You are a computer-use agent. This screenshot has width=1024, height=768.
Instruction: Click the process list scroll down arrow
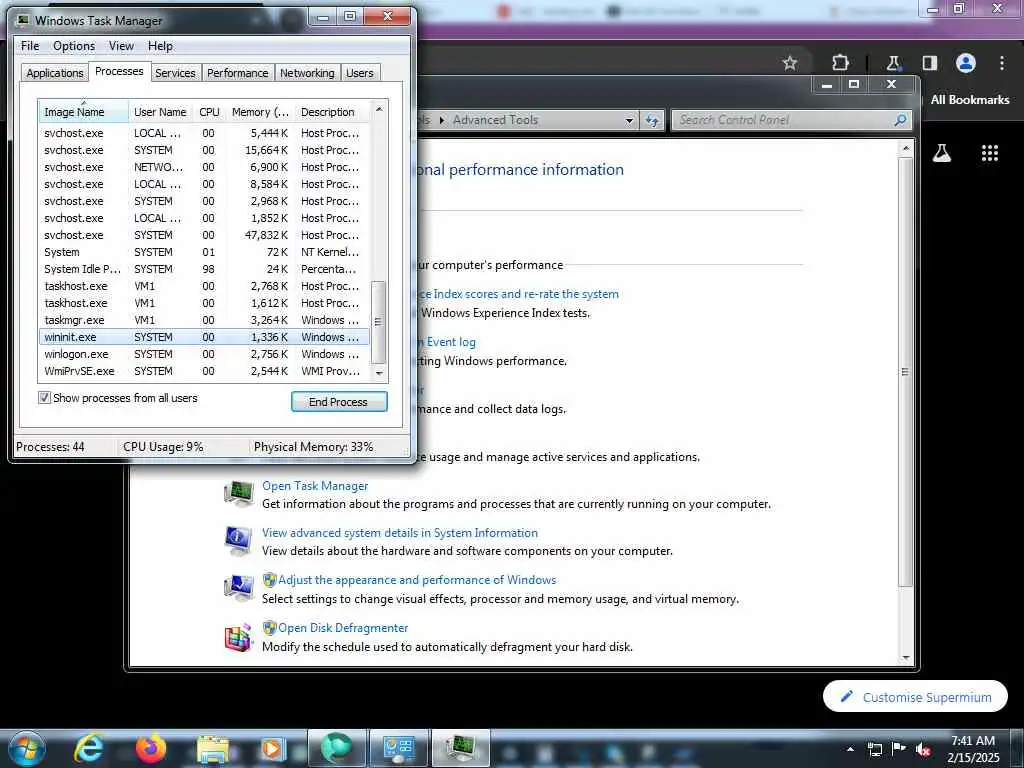click(379, 374)
